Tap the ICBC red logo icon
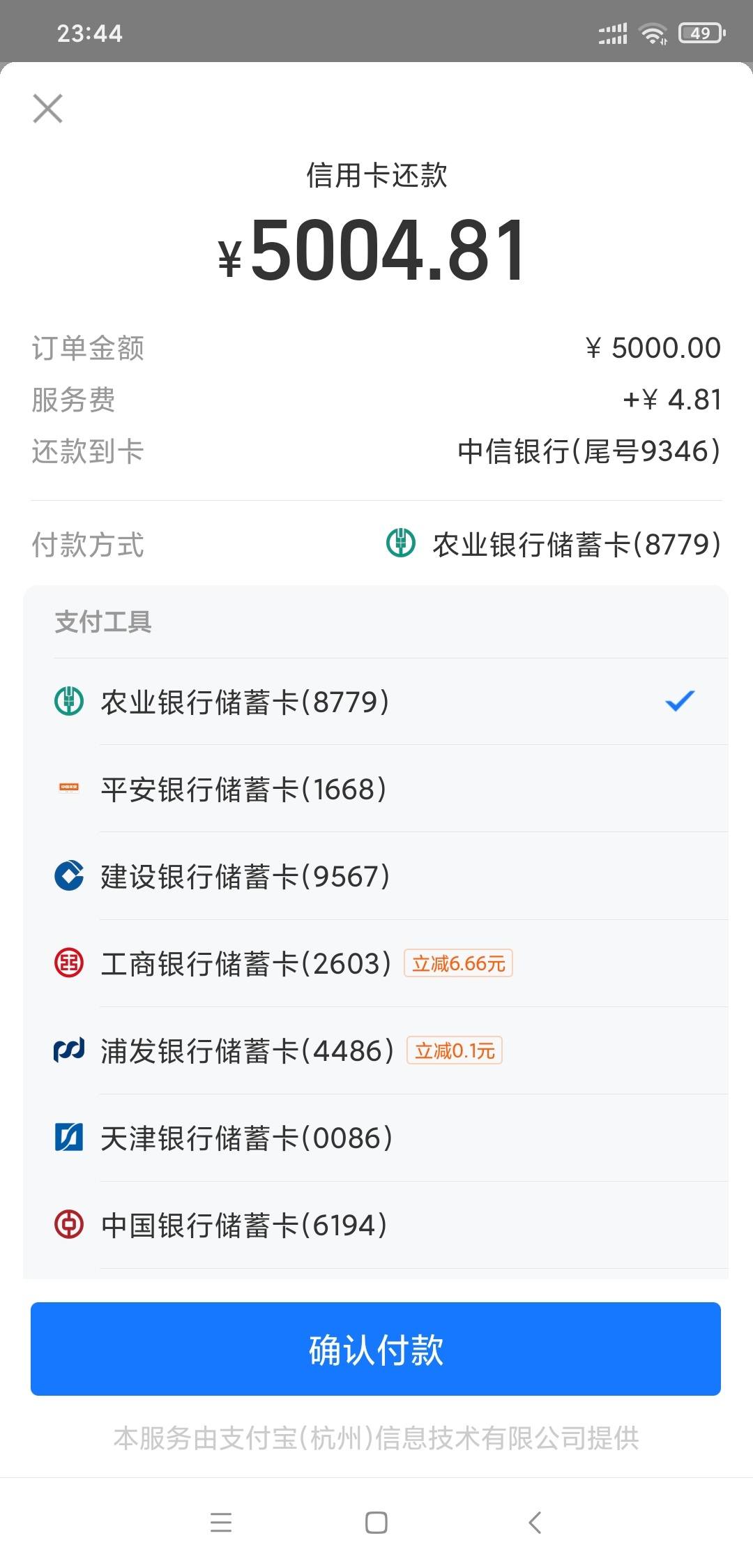The height and width of the screenshot is (1568, 753). (x=69, y=963)
